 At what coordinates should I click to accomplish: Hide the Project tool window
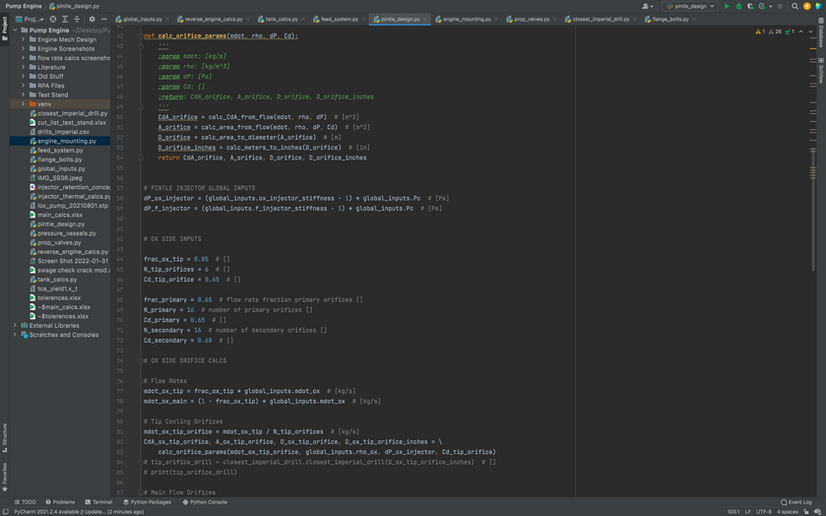tap(105, 19)
